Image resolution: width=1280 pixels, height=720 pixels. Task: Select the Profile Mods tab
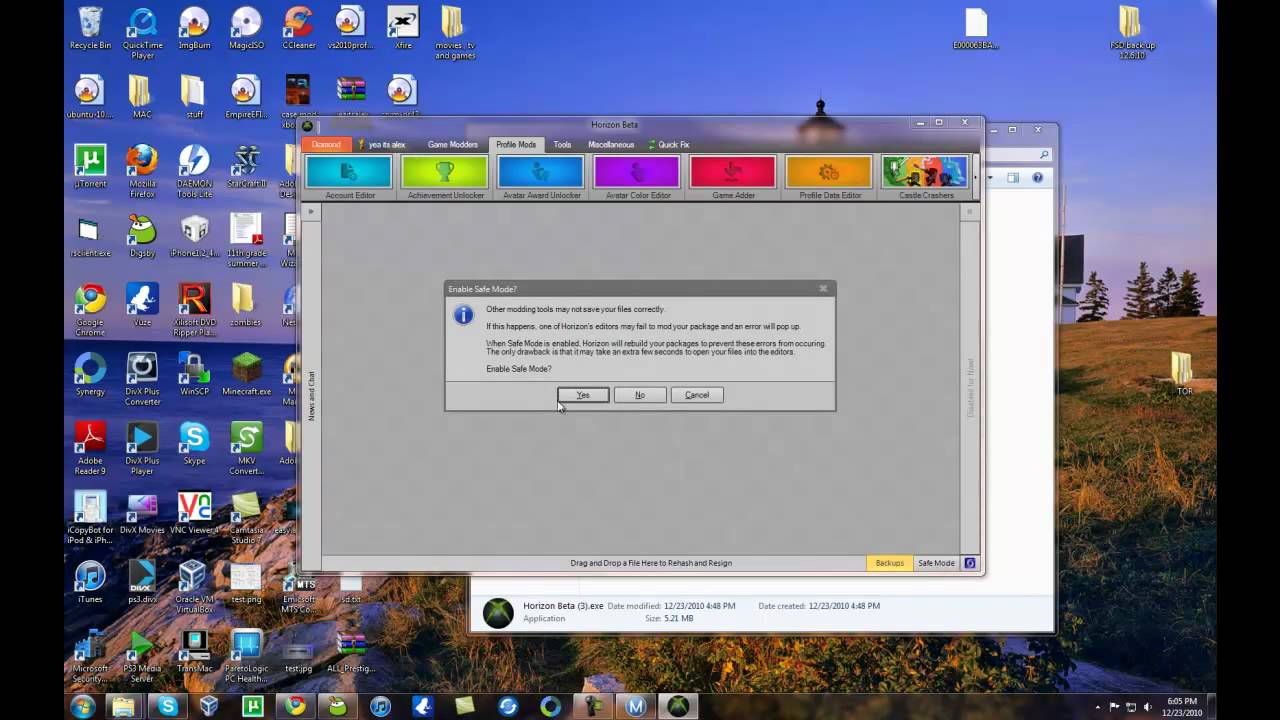pos(516,145)
